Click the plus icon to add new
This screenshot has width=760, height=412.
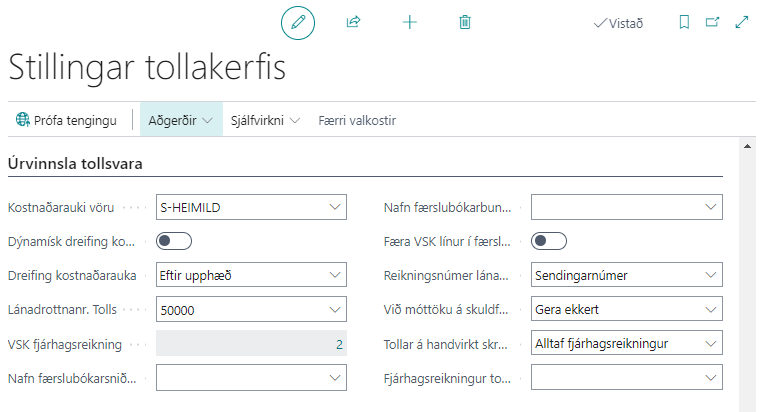(409, 22)
